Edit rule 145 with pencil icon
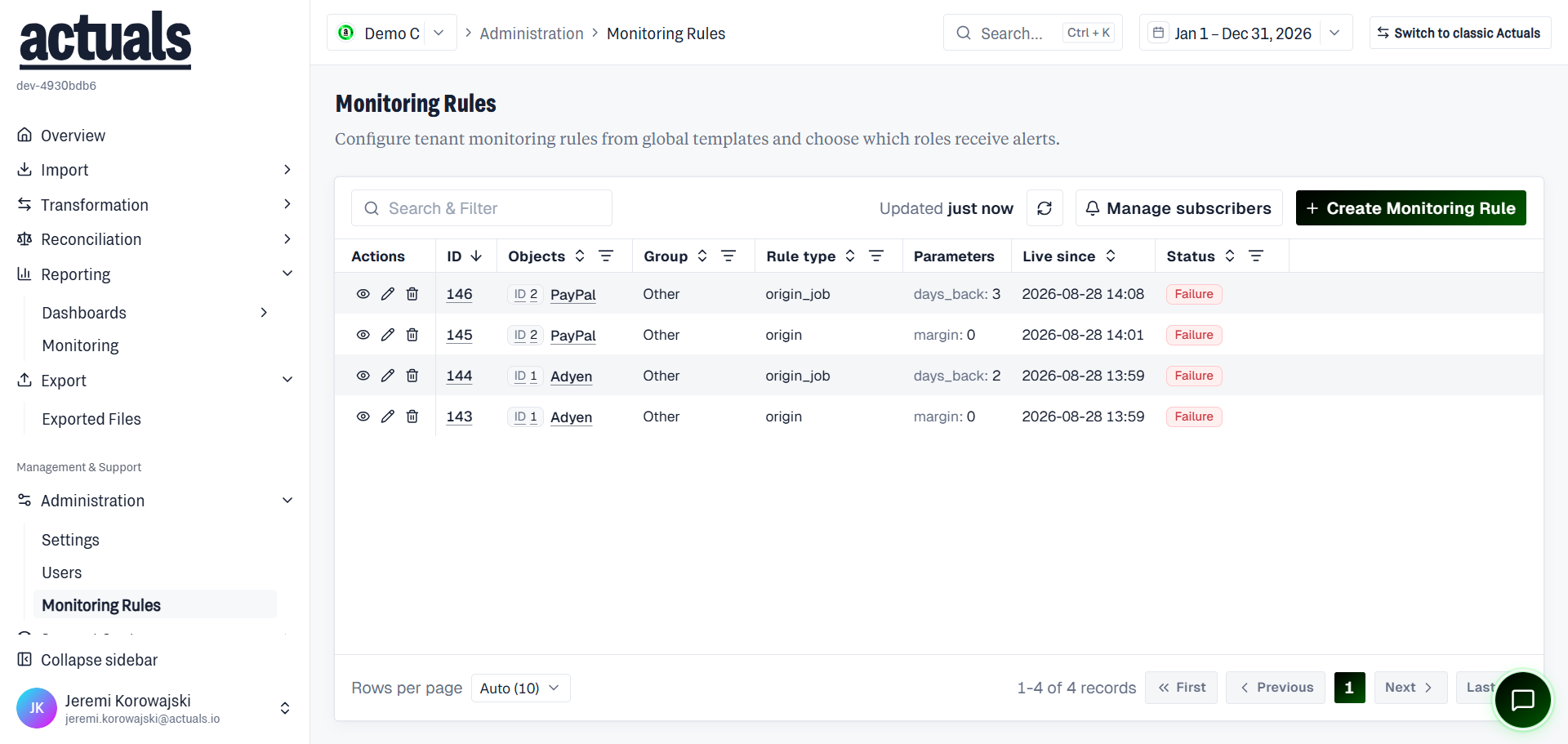Screen dimensions: 1568x744 pos(388,335)
